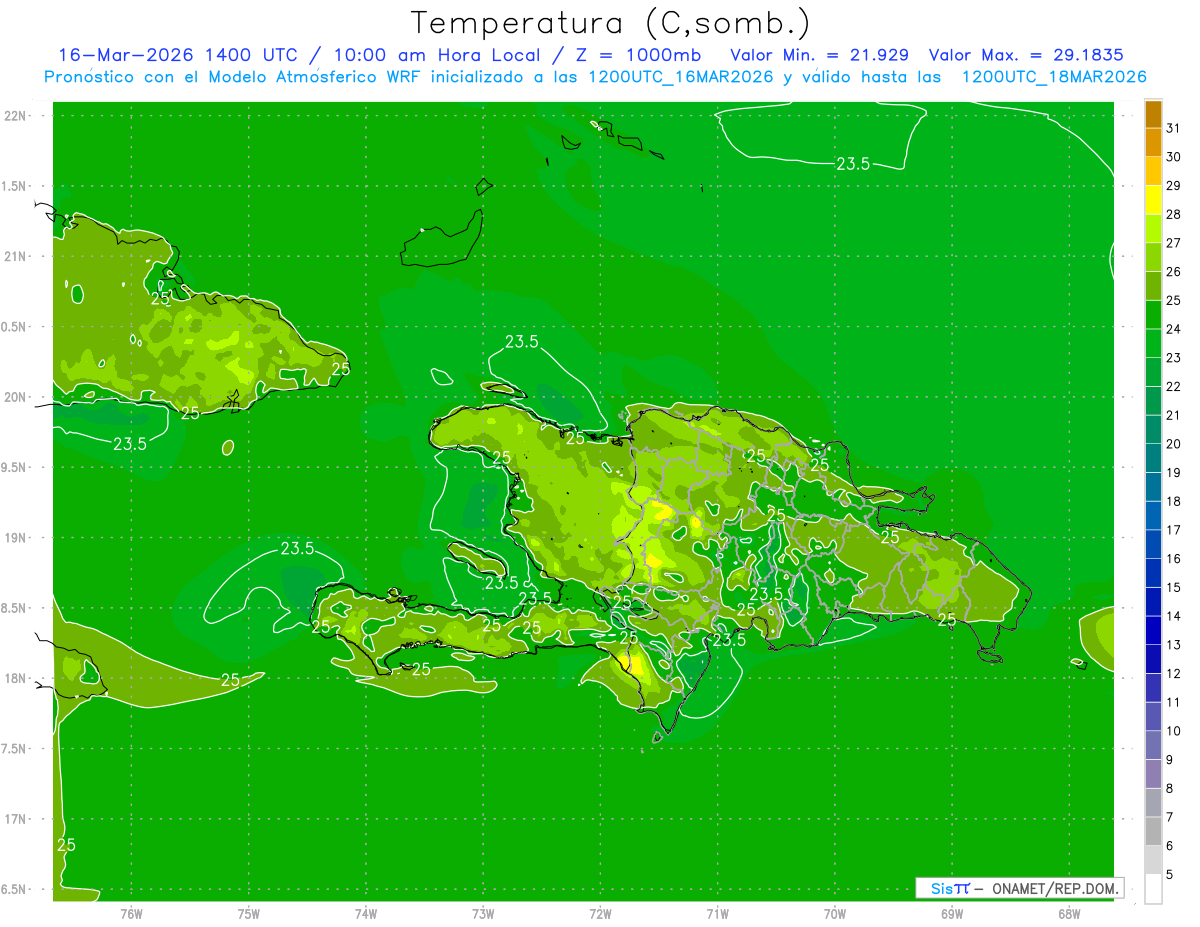This screenshot has height=927, width=1200.
Task: Click the '9.5N' latitude axis label
Action: point(15,467)
